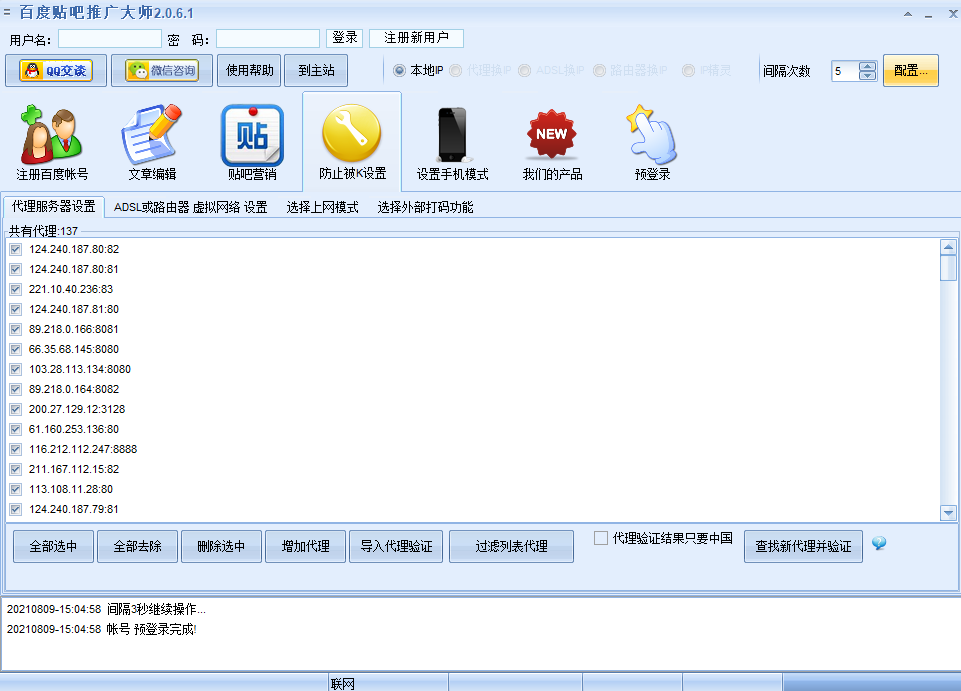Open the 配置... settings button
This screenshot has width=961, height=691.
pos(911,71)
